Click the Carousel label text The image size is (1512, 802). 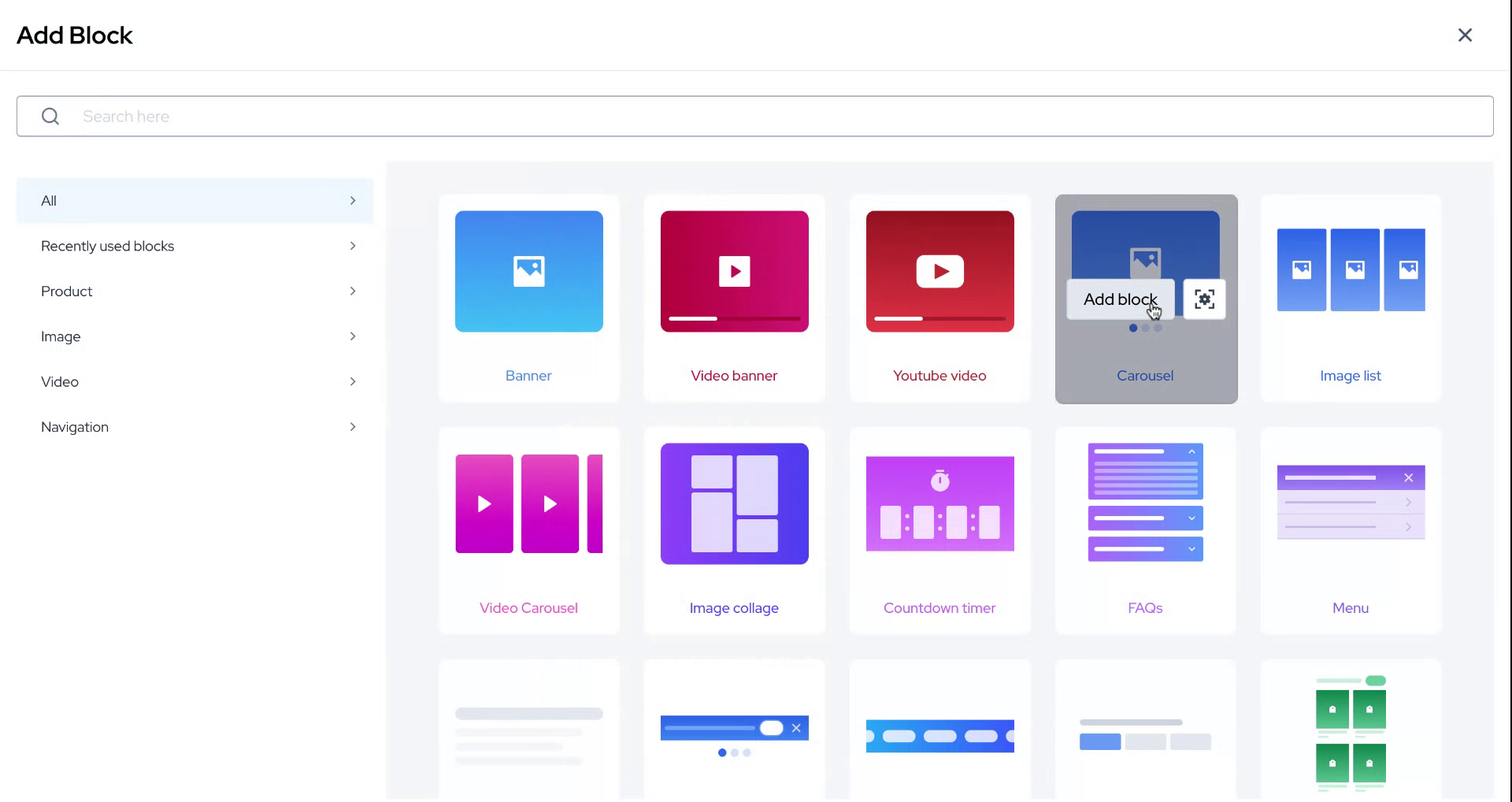[x=1145, y=376]
